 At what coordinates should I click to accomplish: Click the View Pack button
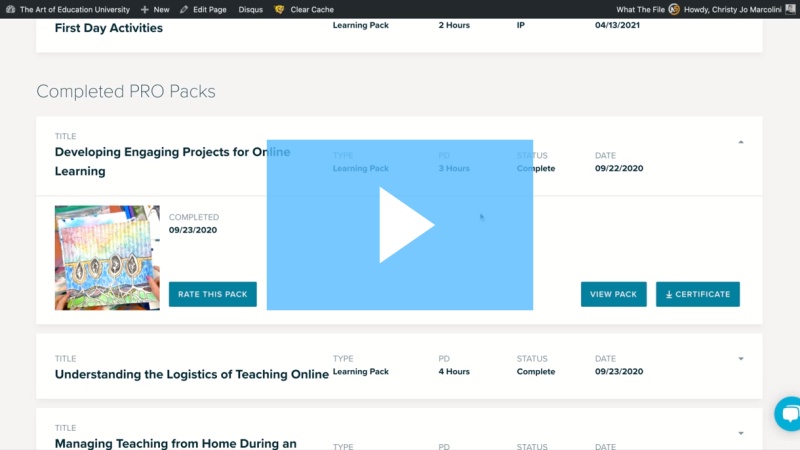[613, 294]
